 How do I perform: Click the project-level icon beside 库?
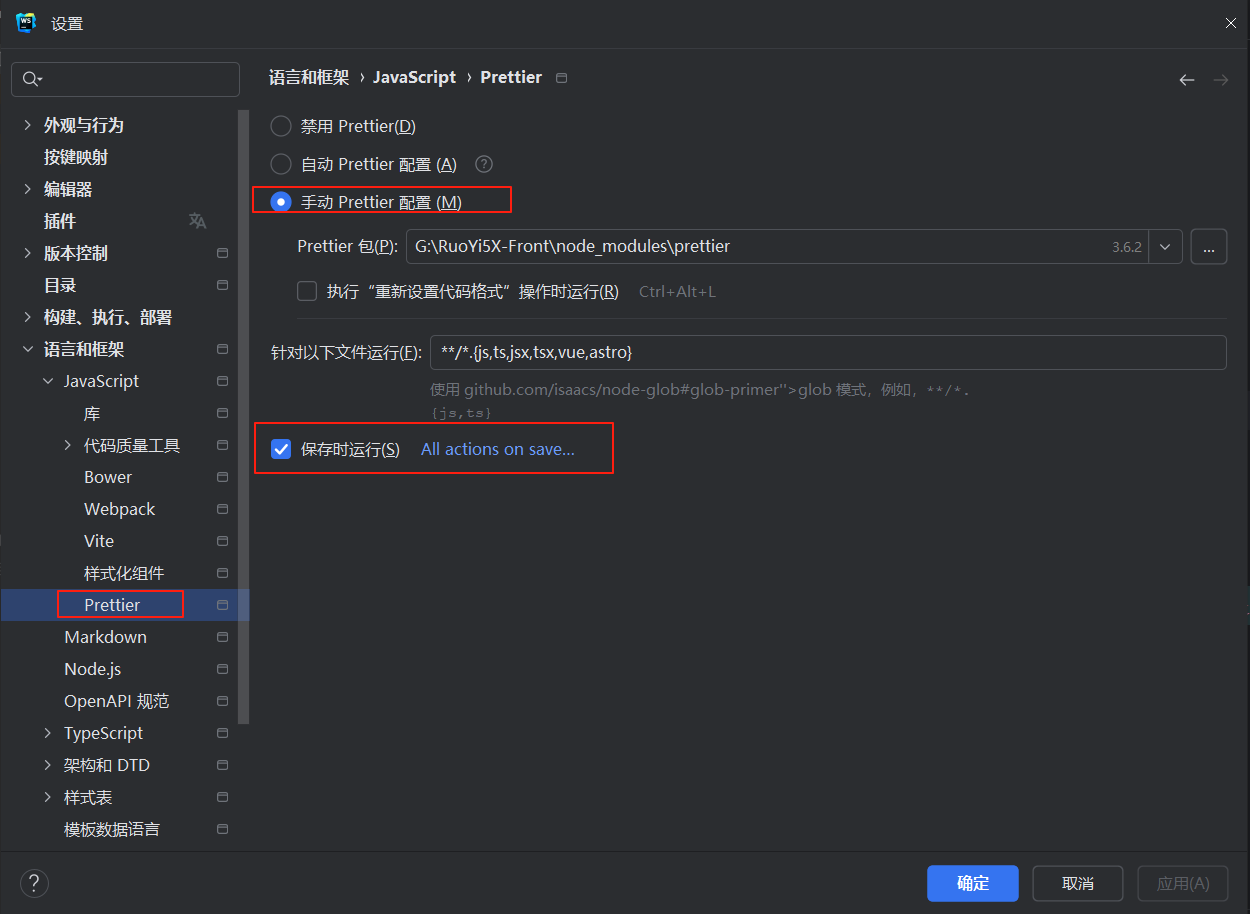(223, 413)
